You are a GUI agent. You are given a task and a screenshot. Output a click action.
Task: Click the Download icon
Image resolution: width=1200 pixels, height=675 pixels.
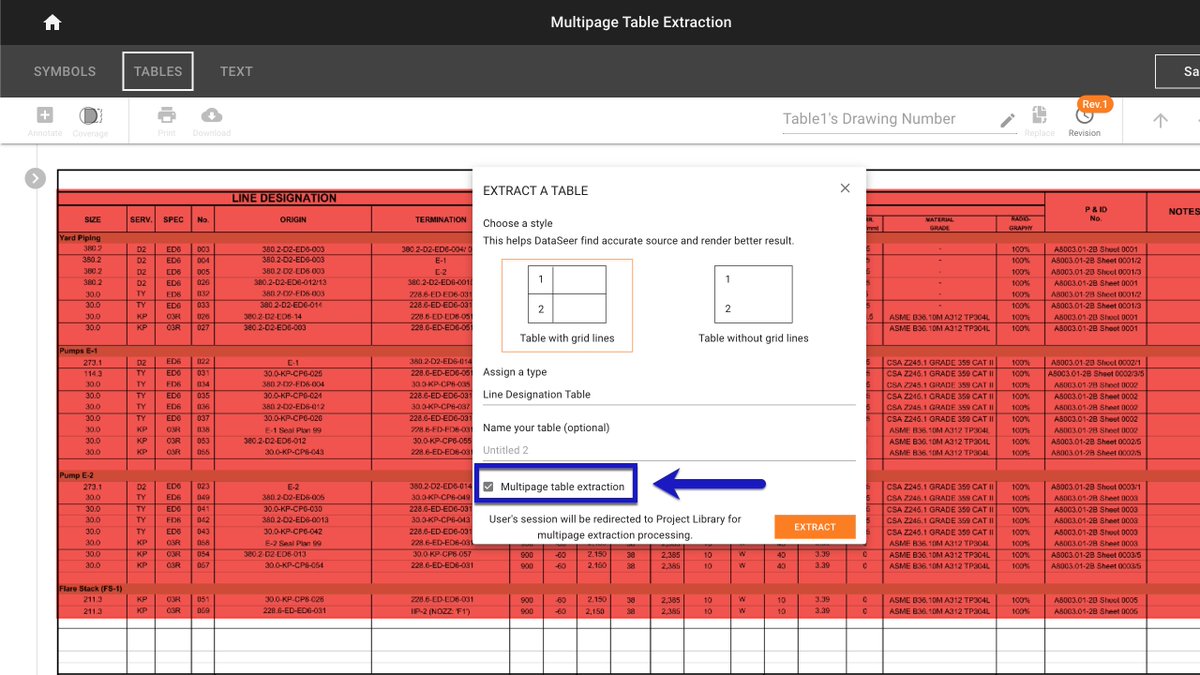tap(211, 115)
